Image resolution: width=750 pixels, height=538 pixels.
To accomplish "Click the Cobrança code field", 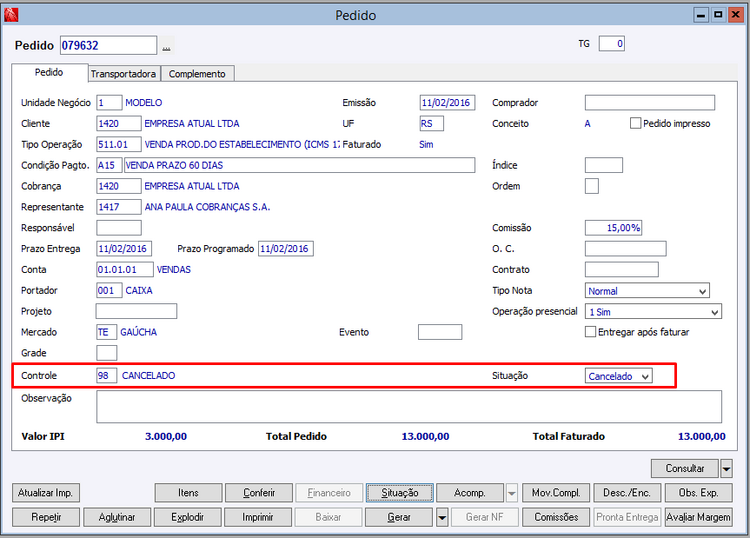I will click(119, 186).
